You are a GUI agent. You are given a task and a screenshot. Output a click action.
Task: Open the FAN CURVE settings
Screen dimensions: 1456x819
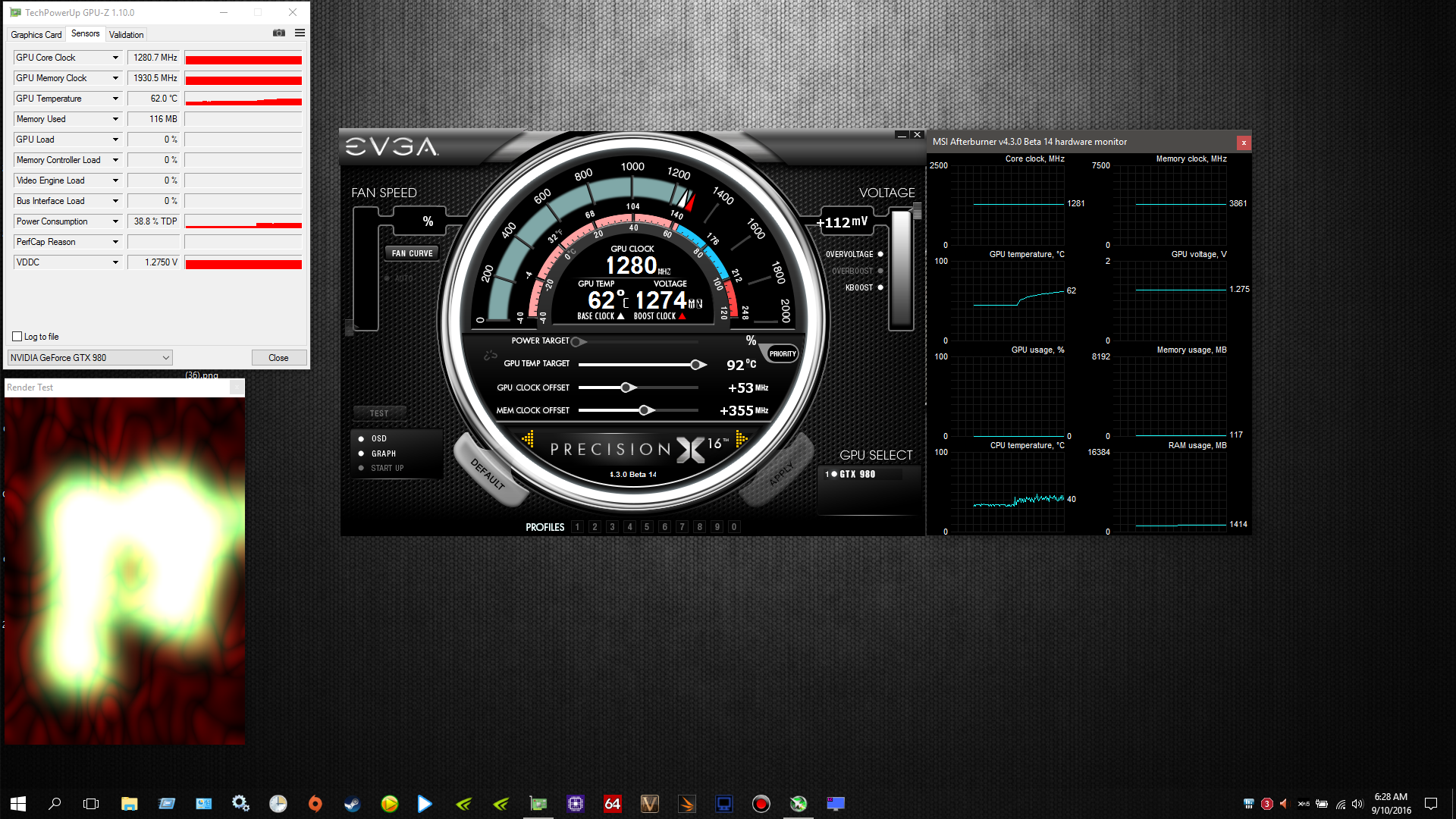[412, 253]
